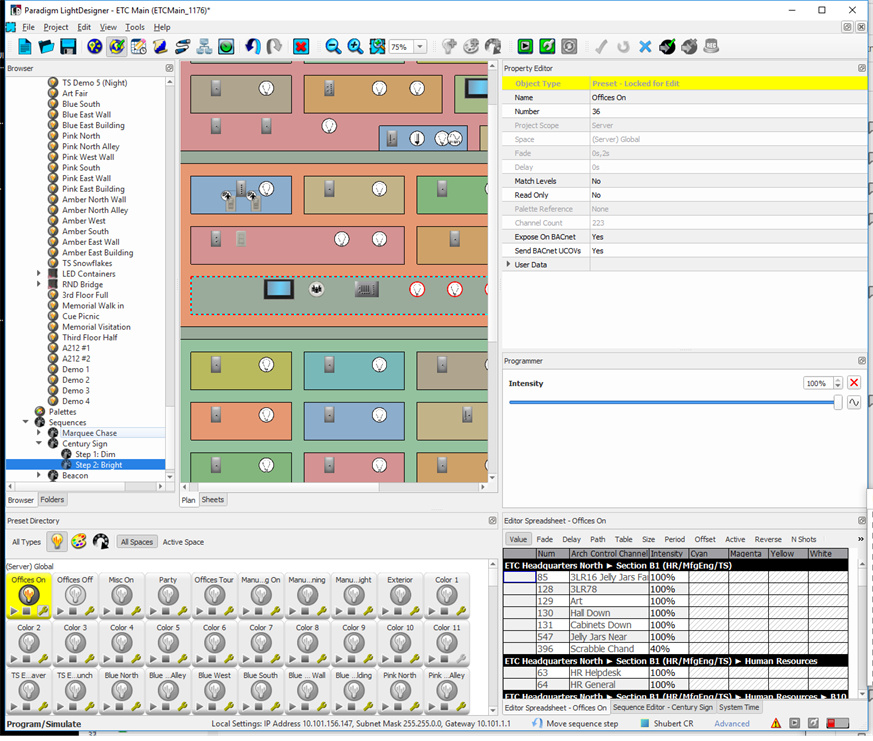Click the blue undo arrow icon
The width and height of the screenshot is (873, 741).
253,47
